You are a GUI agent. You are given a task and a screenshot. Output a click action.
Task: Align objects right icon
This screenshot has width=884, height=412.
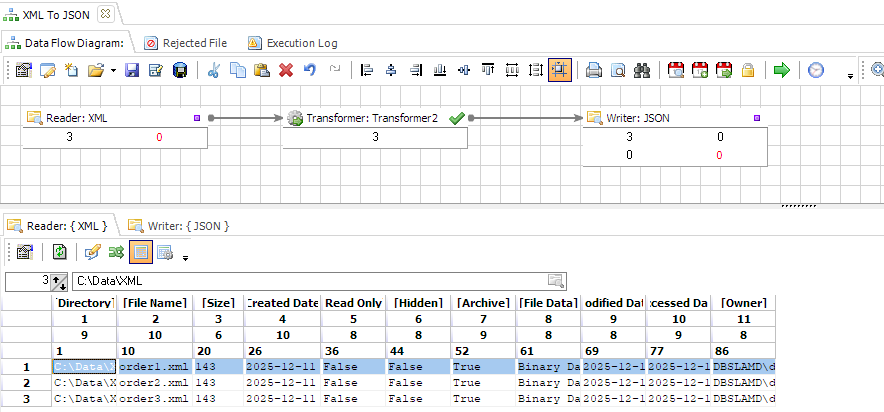coord(416,70)
